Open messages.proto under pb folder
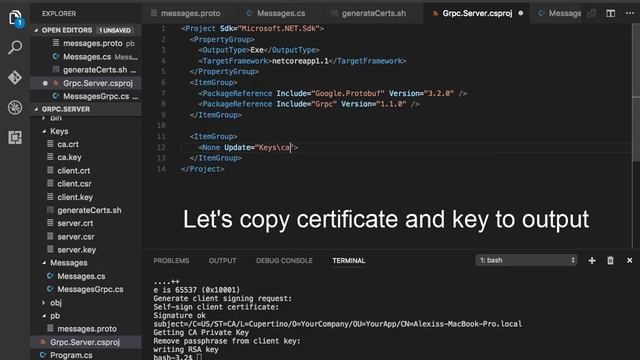Screen dimensions: 640x360 (x=86, y=329)
